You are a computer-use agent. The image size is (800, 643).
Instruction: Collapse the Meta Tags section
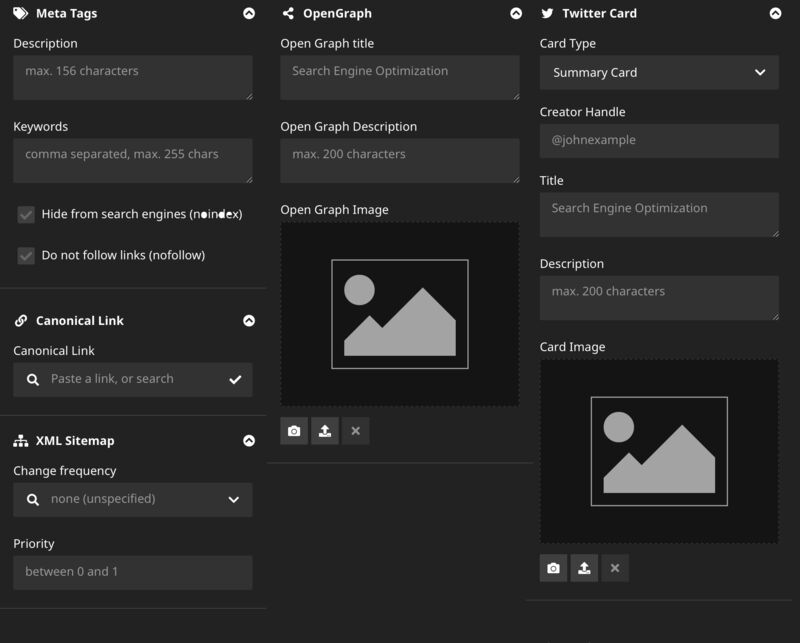249,14
